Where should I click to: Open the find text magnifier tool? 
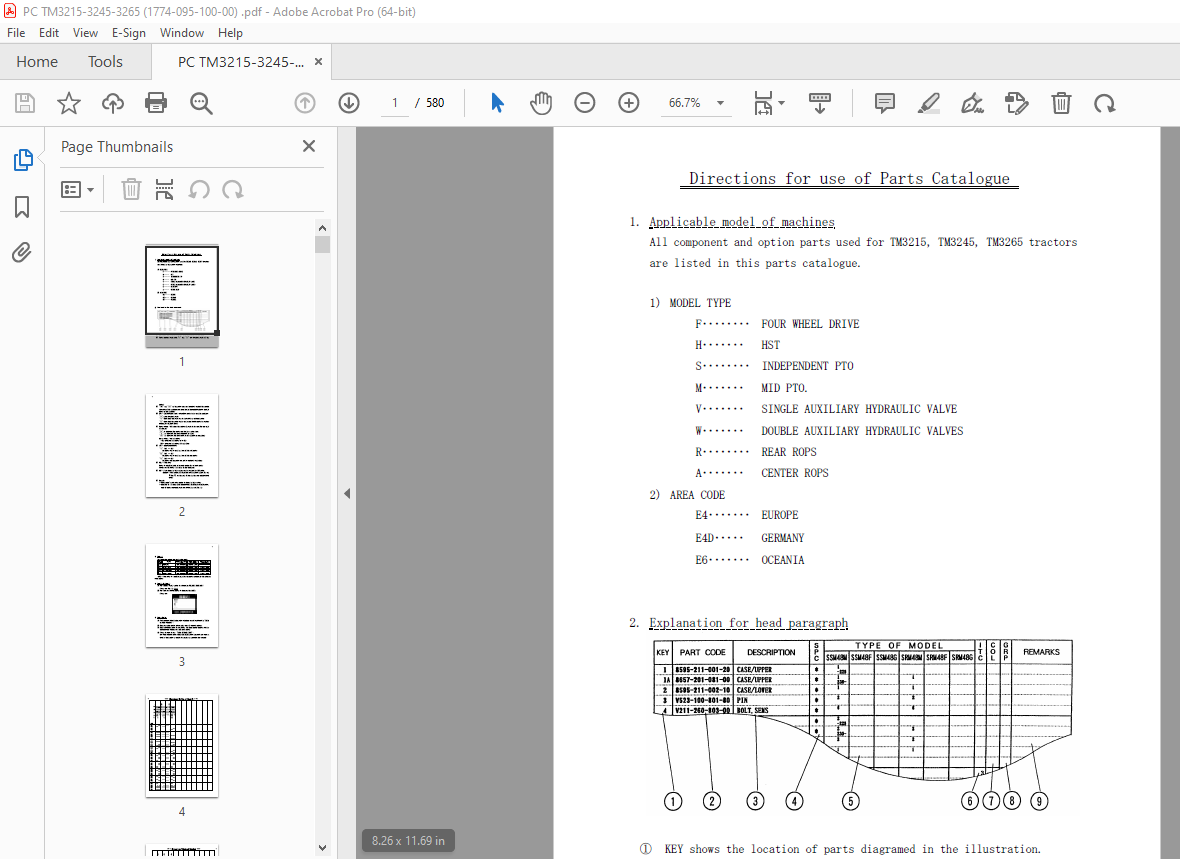pos(201,103)
